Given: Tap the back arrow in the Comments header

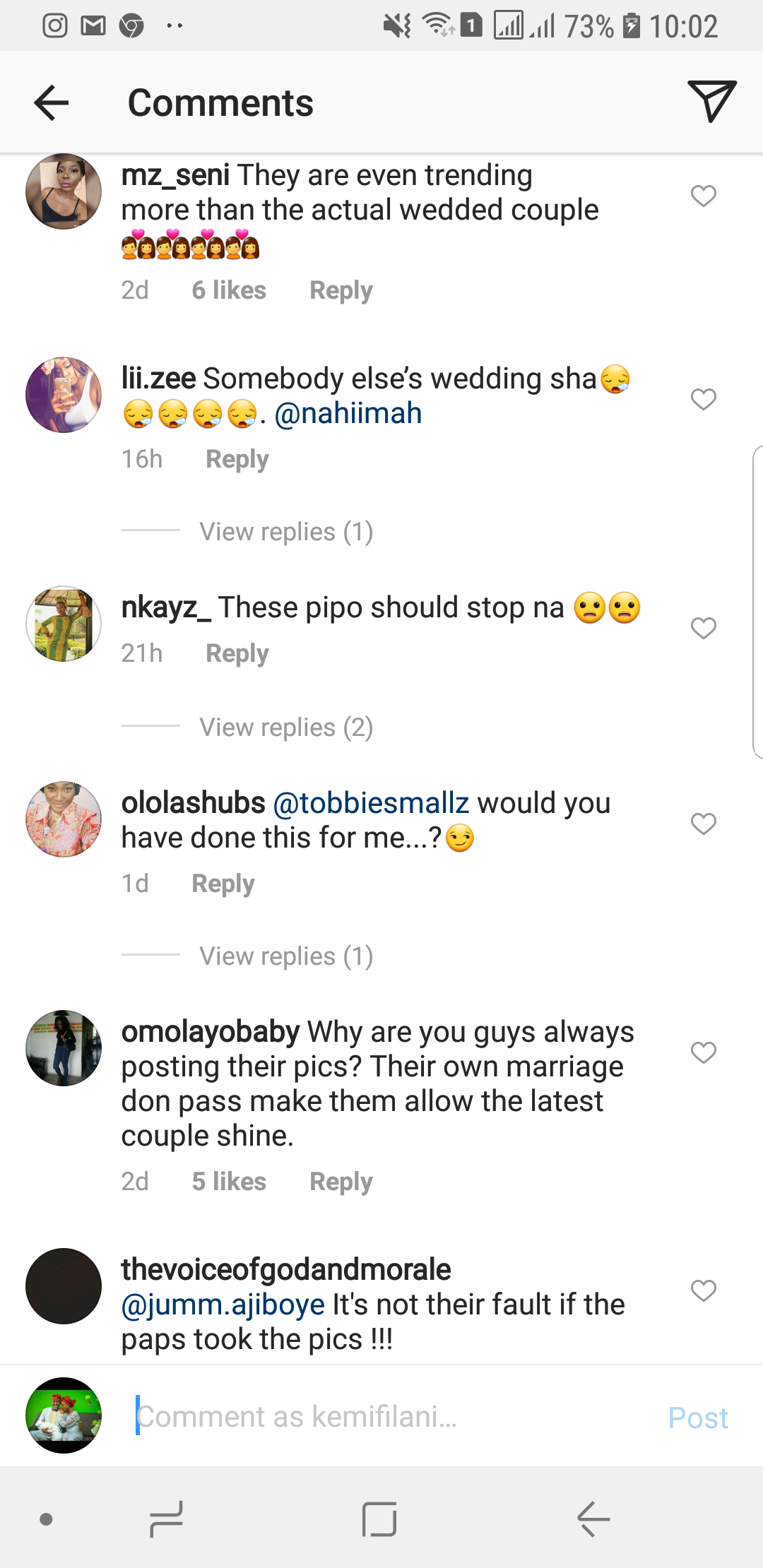Looking at the screenshot, I should click(52, 103).
